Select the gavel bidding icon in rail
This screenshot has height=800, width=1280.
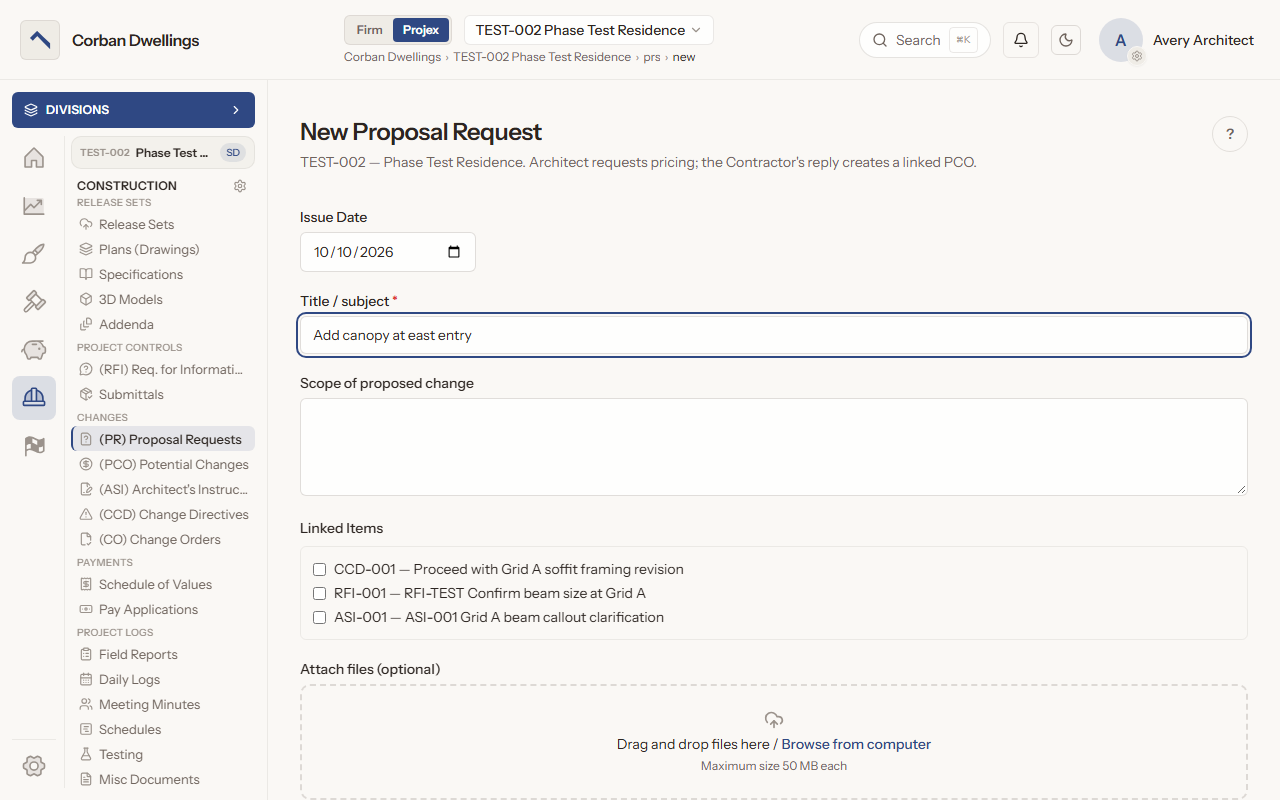tap(34, 302)
